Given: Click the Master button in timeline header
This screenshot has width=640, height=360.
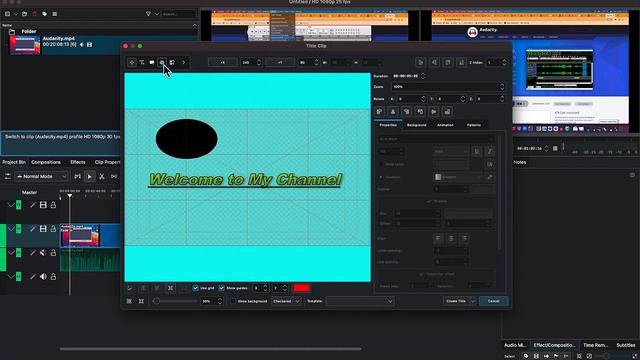Looking at the screenshot, I should click(x=29, y=192).
